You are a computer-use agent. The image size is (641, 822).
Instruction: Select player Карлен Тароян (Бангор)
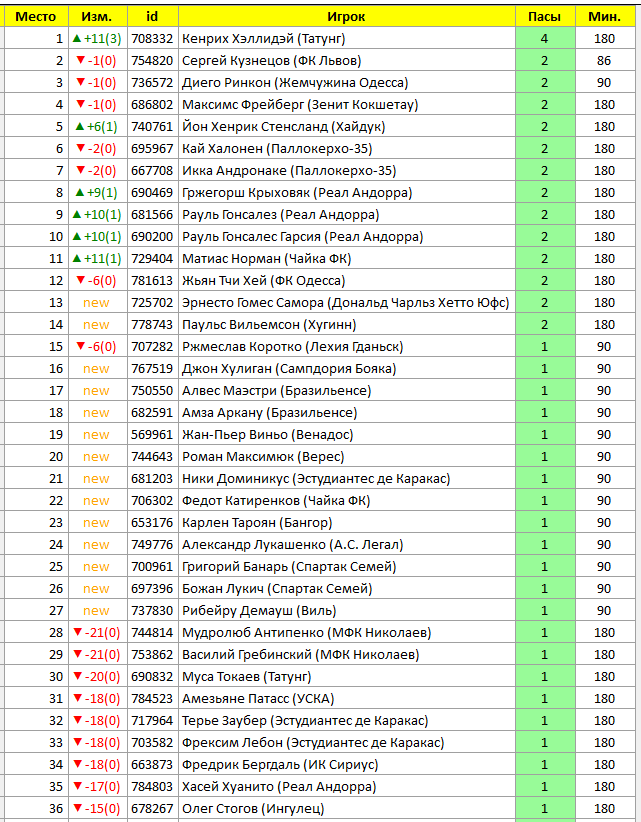(x=257, y=523)
